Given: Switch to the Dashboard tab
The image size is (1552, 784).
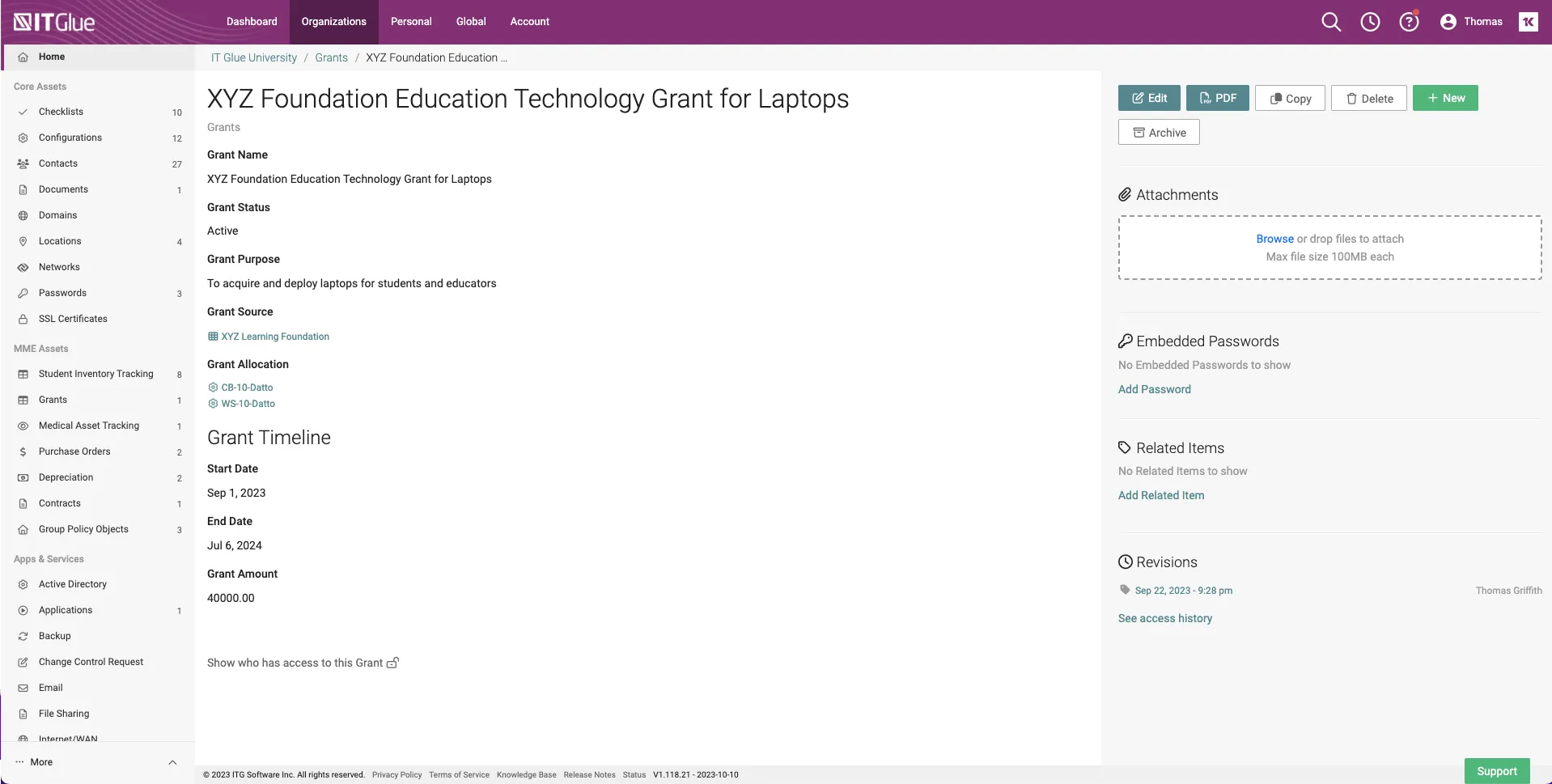Looking at the screenshot, I should 252,22.
